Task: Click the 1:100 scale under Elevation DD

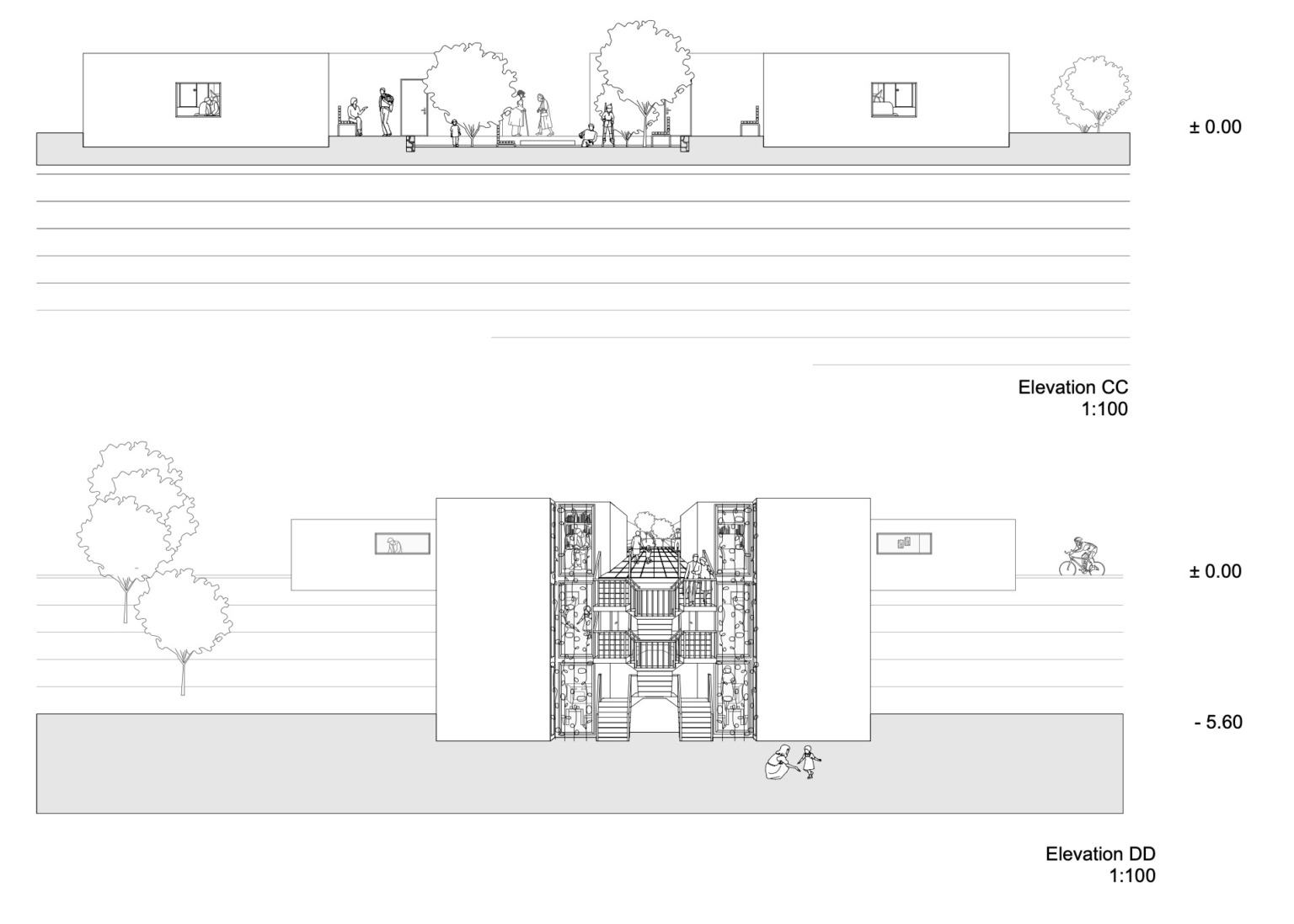Action: tap(1132, 876)
